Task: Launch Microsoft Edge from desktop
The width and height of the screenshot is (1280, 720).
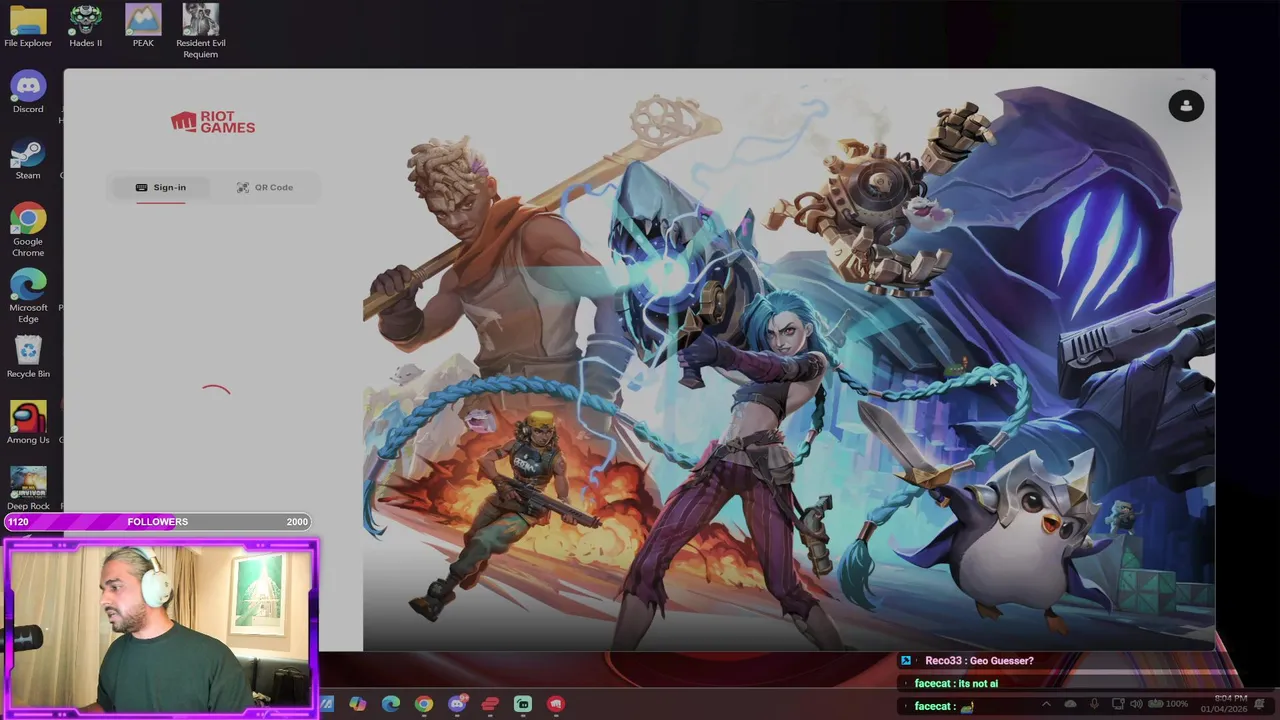Action: [28, 297]
